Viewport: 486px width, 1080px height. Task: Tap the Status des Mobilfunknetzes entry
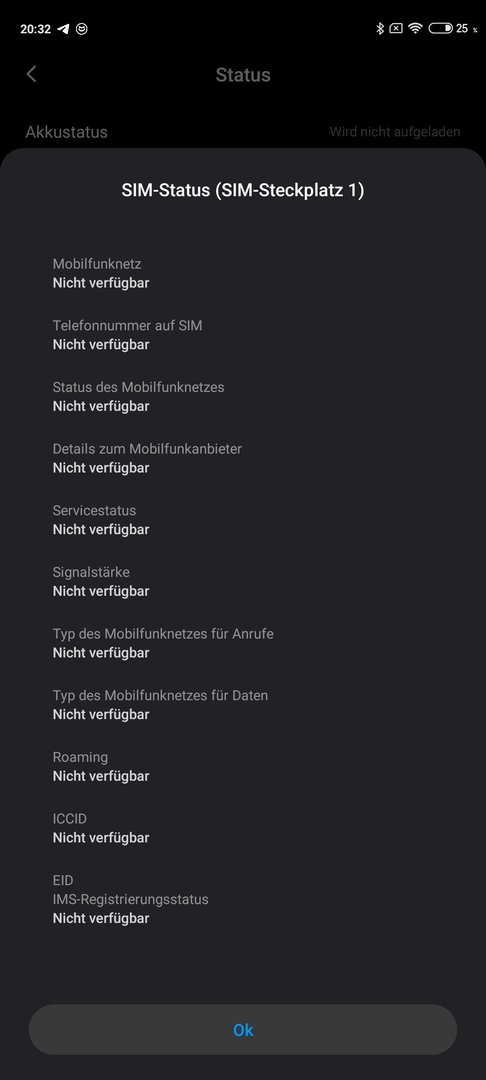point(243,397)
